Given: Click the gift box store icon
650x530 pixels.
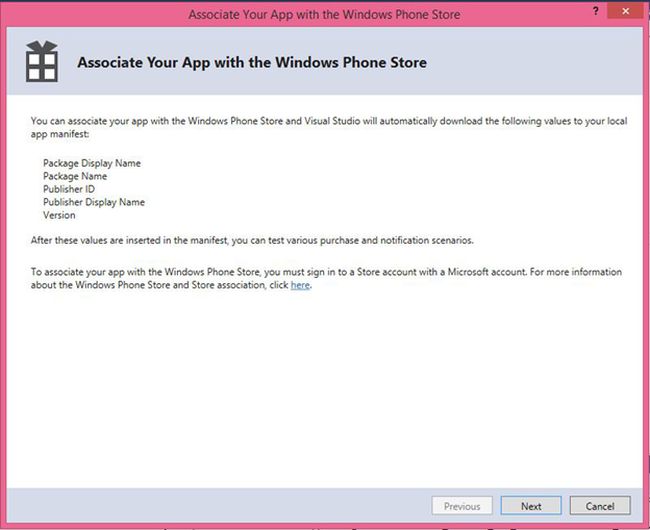Looking at the screenshot, I should pos(42,61).
